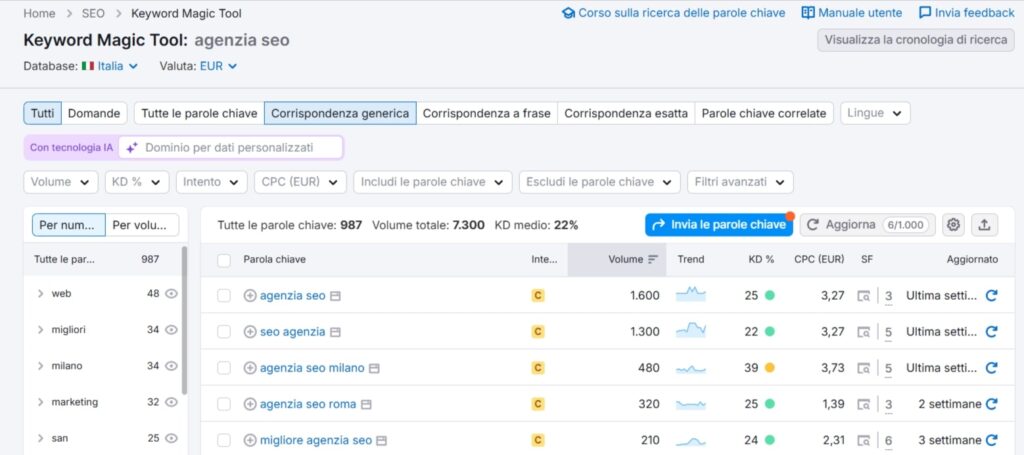
Task: Open the Lingue dropdown
Action: pos(875,113)
